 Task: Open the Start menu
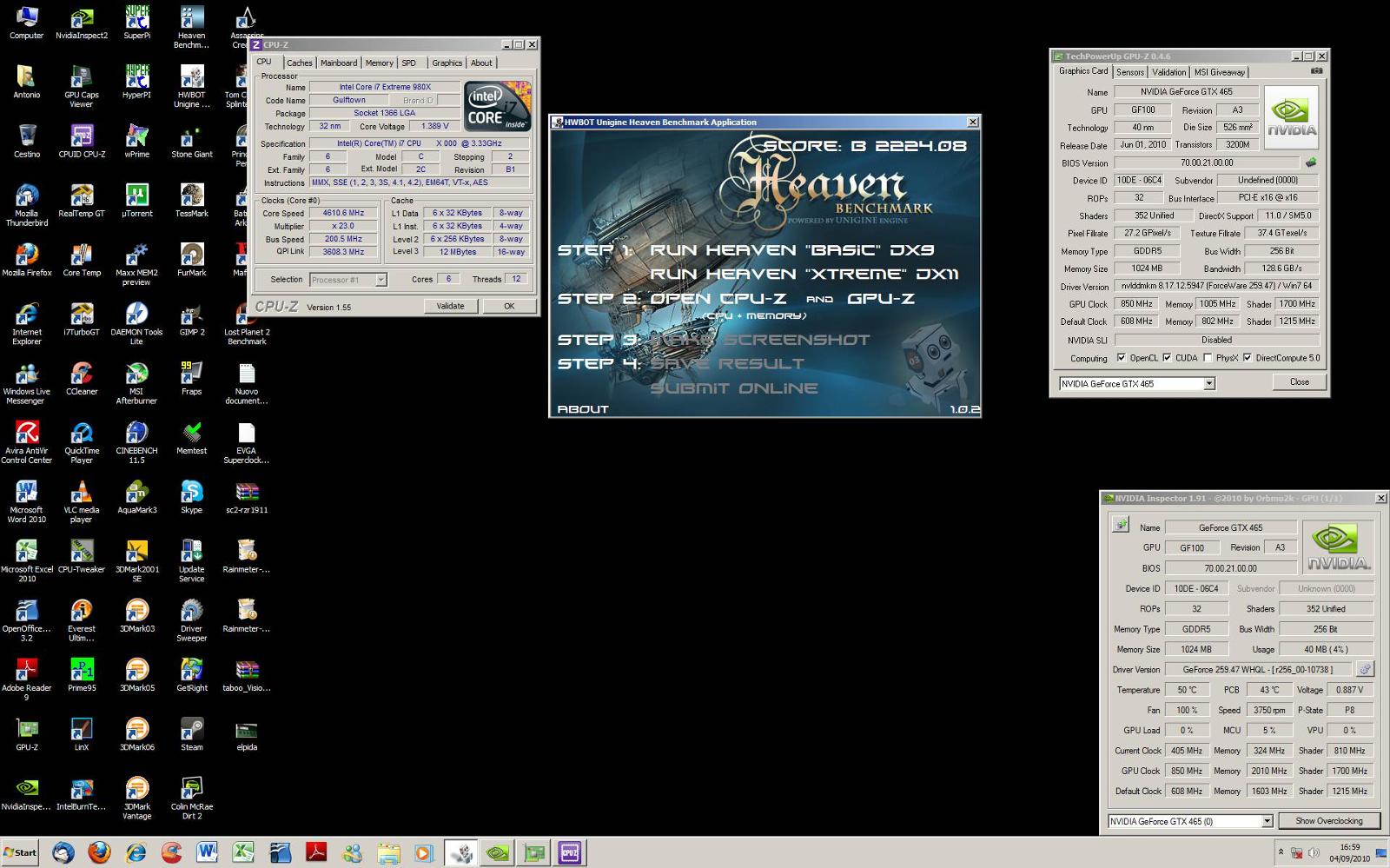click(20, 852)
